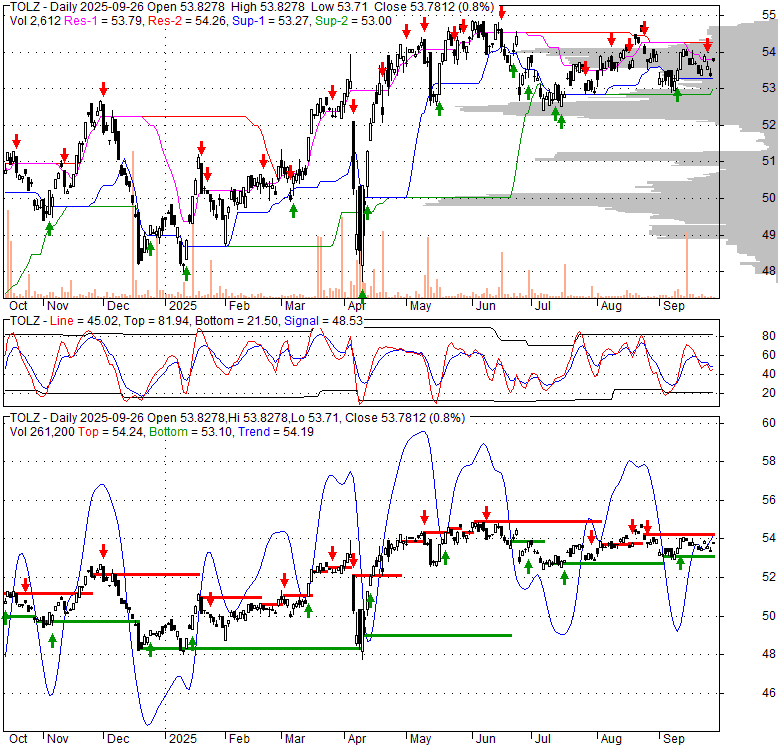Click 'Aug' on the bottom chart date axis

tap(611, 739)
